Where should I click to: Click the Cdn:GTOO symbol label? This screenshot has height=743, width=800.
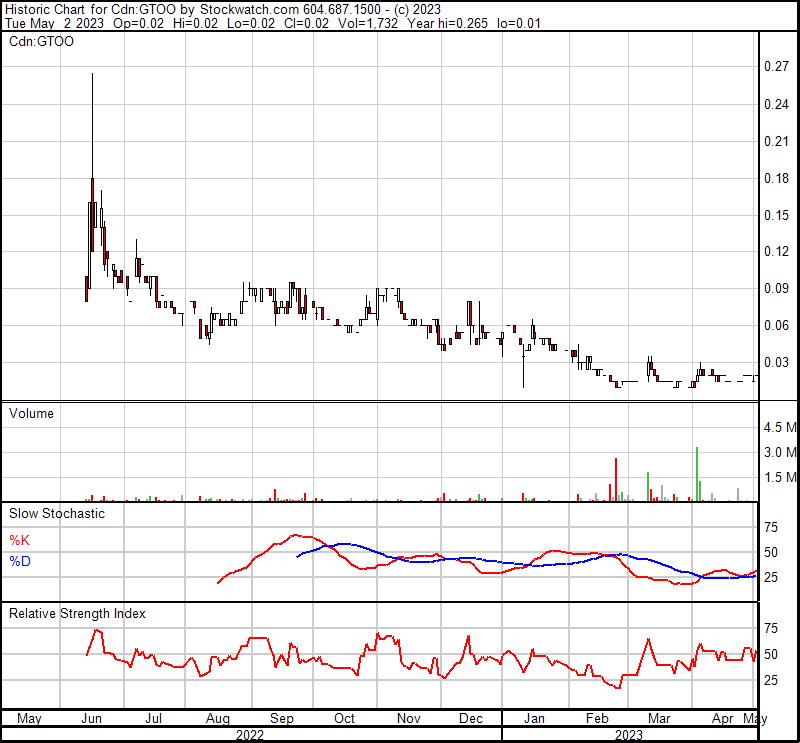pos(41,42)
